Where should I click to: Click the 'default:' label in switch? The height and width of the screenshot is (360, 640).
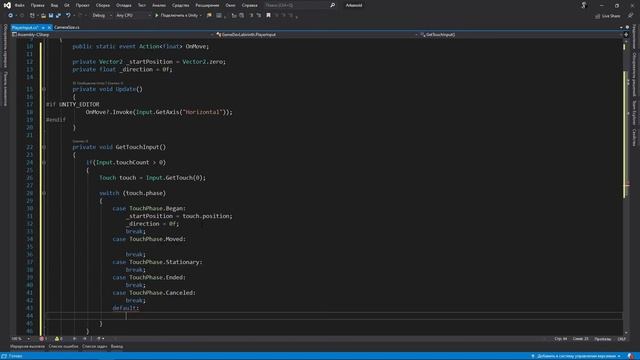(126, 308)
